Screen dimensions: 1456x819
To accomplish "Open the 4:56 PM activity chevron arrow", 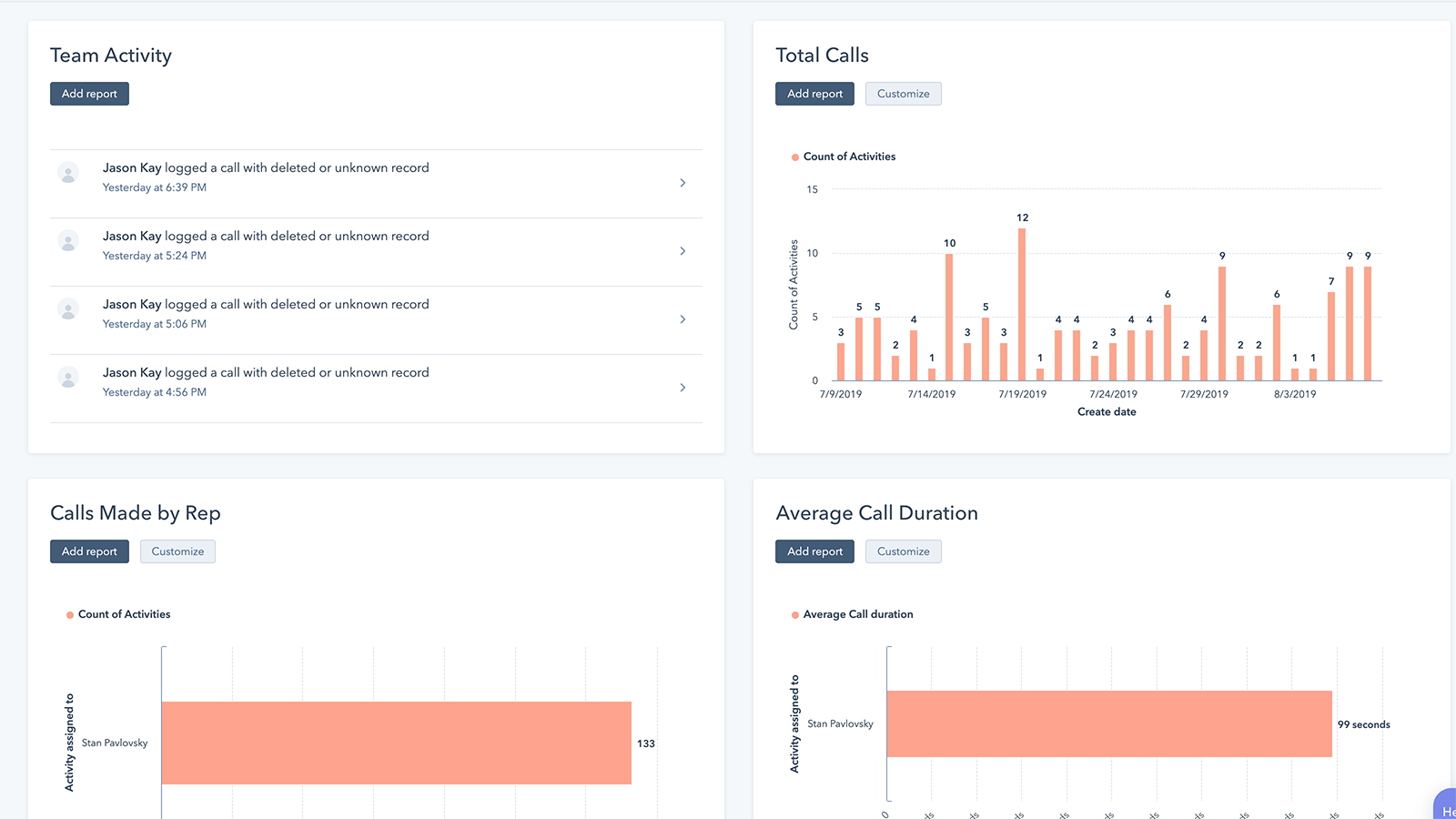I will coord(682,388).
